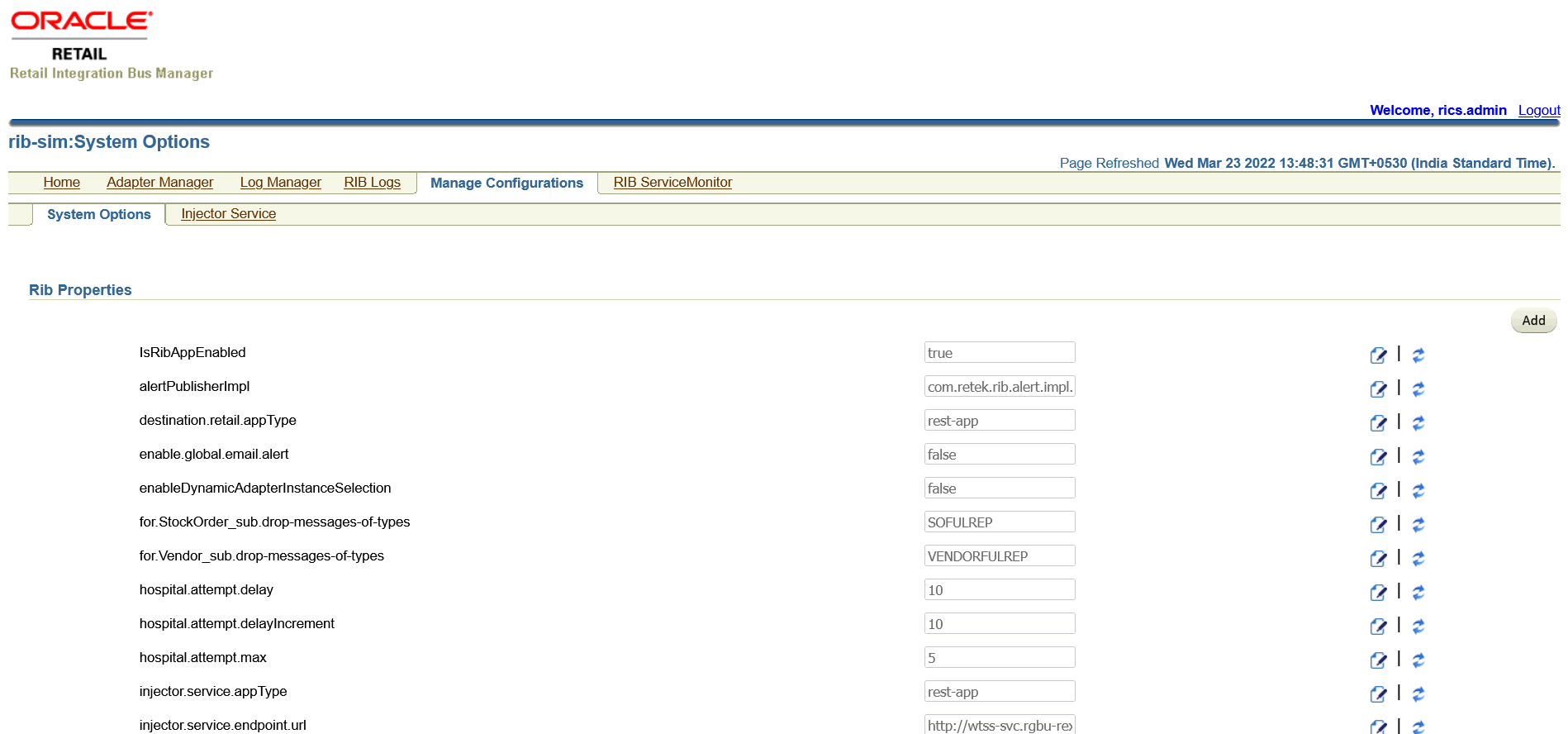This screenshot has height=734, width=1568.
Task: Click 'Welcome, rics.admin' text
Action: pyautogui.click(x=1437, y=111)
